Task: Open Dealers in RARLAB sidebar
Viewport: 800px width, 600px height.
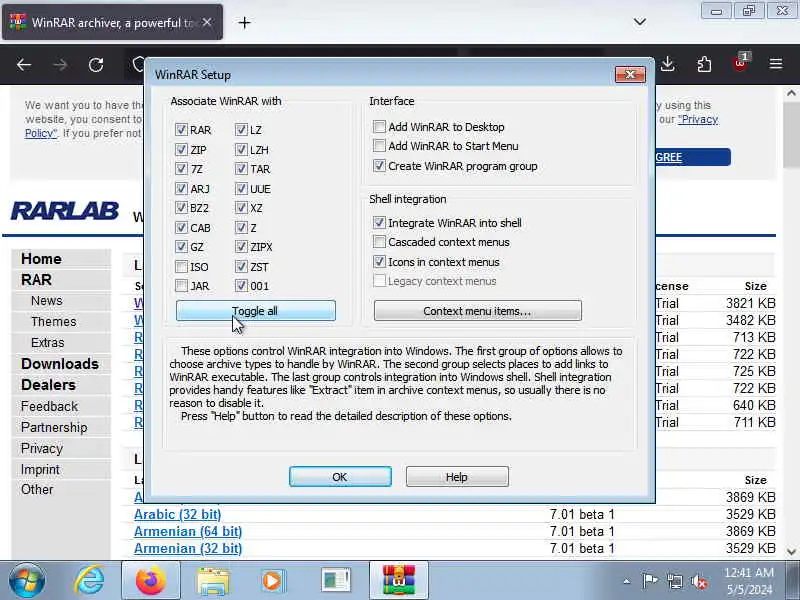Action: (48, 385)
